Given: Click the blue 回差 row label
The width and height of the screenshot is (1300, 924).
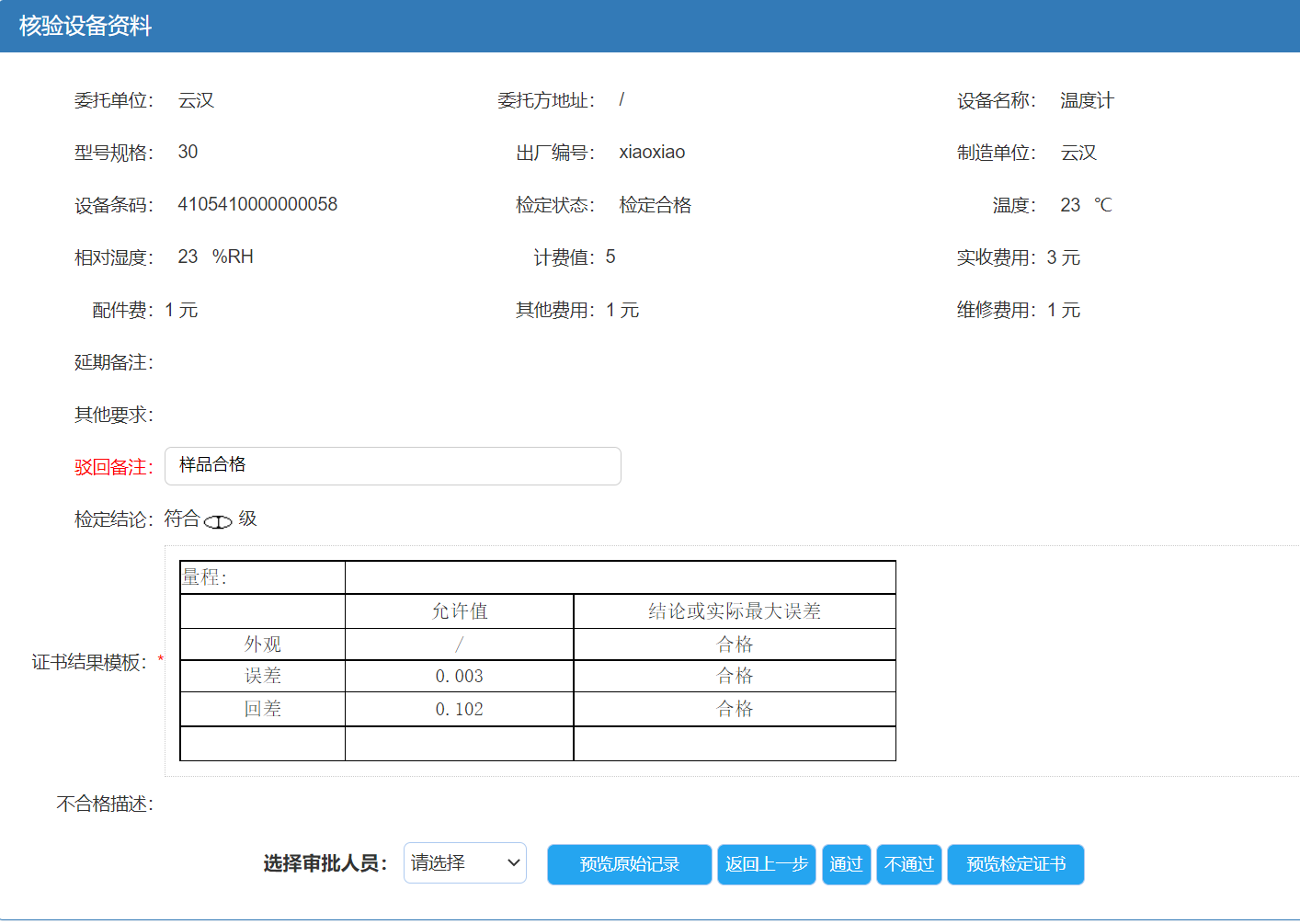Looking at the screenshot, I should tap(262, 709).
